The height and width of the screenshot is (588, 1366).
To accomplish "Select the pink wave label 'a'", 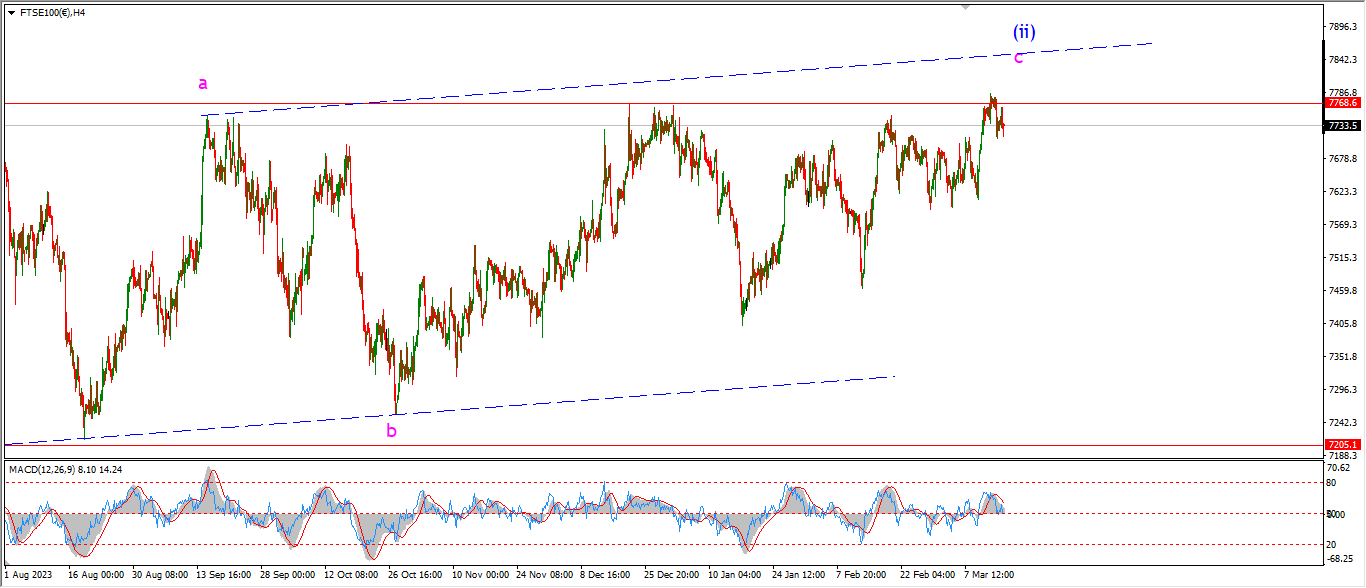I will (203, 84).
